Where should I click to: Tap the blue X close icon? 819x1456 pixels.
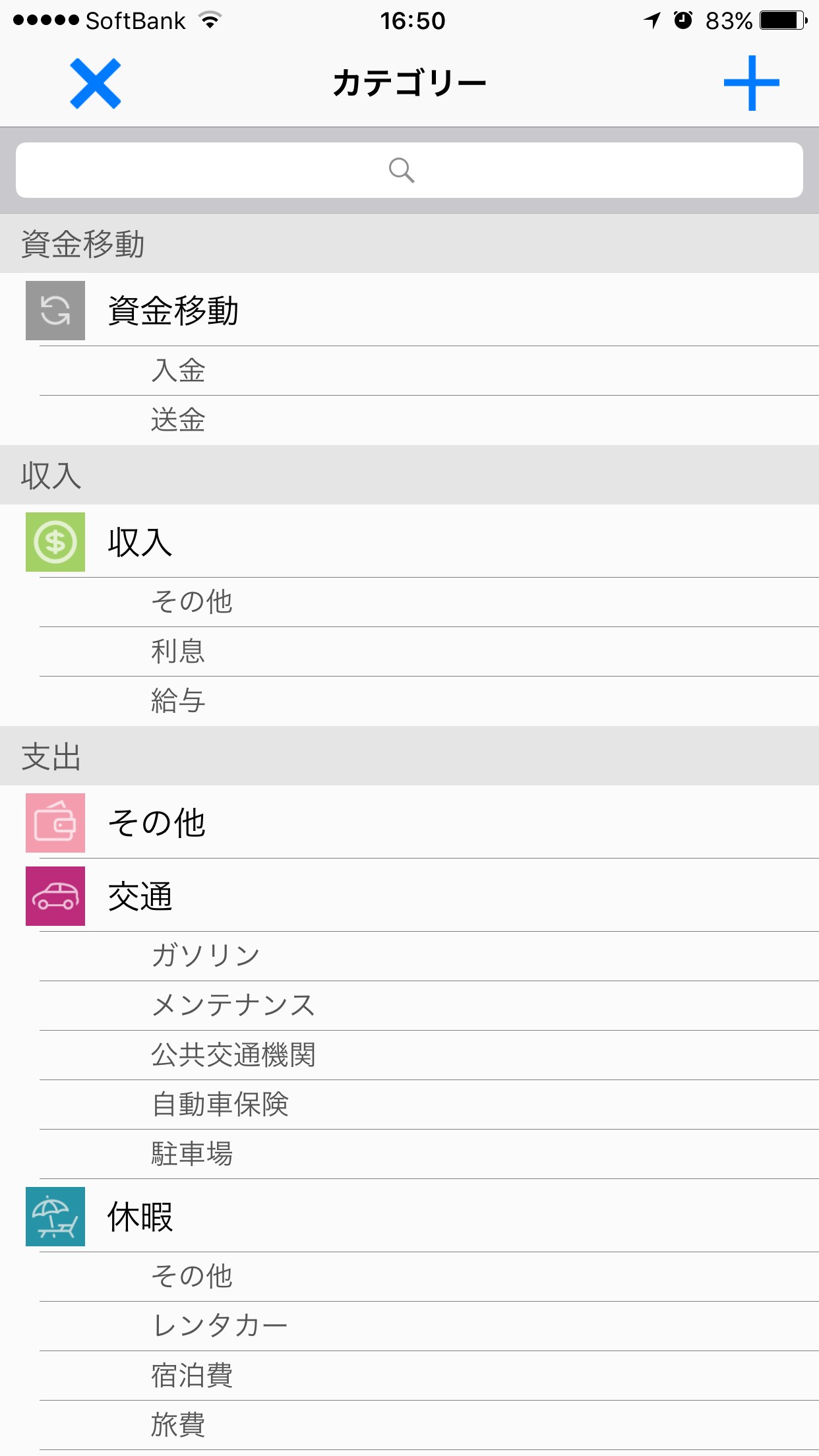(96, 84)
